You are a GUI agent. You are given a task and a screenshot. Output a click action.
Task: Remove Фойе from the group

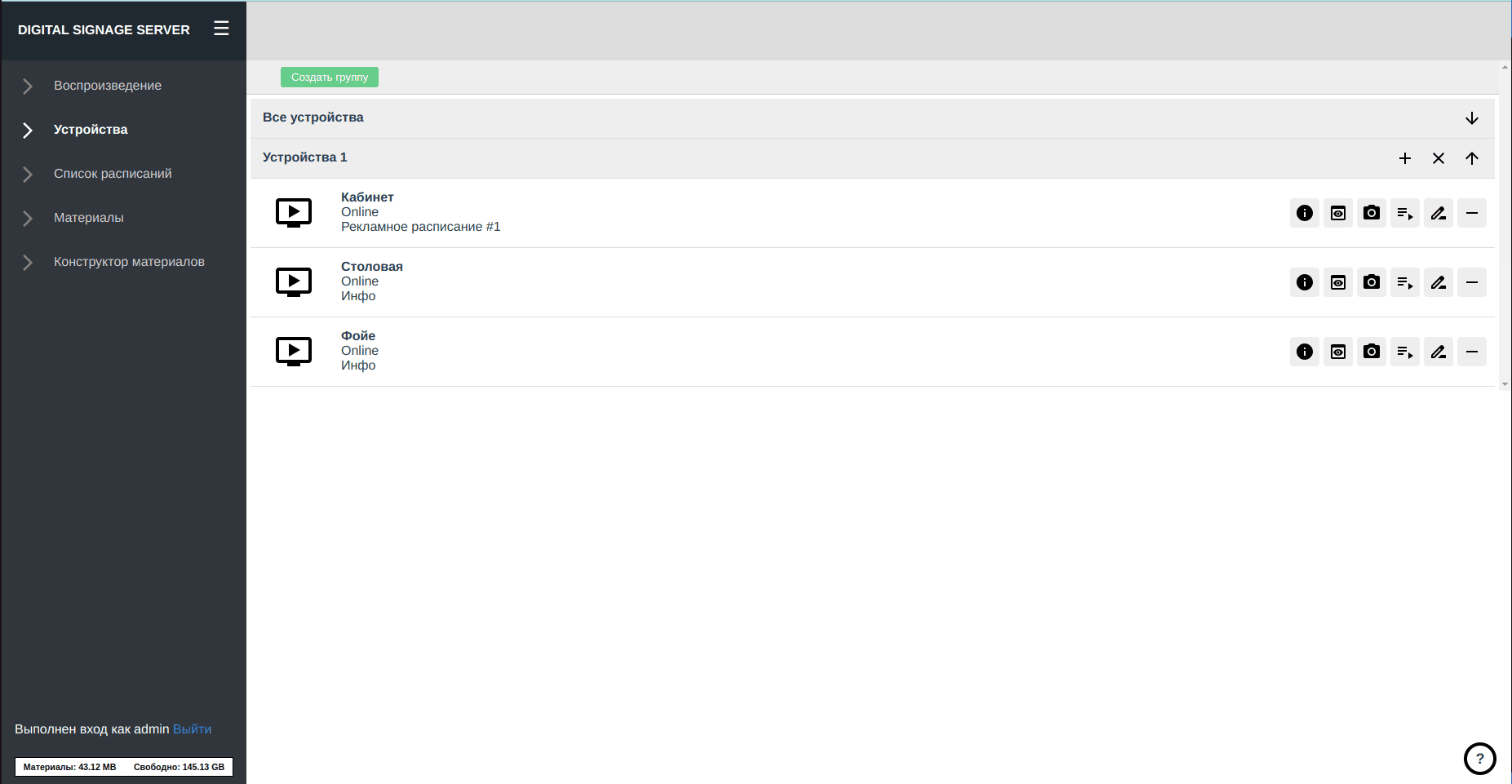tap(1471, 352)
